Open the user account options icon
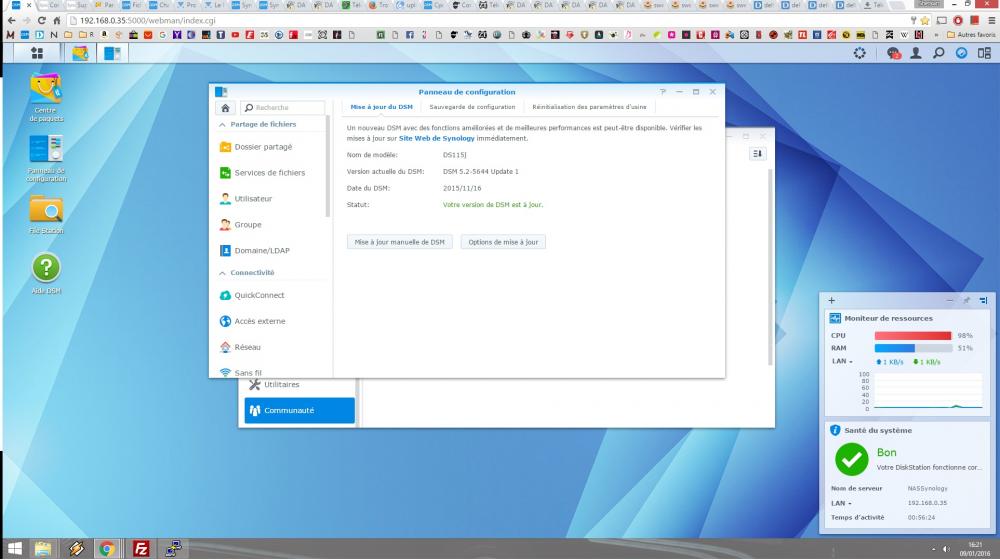The height and width of the screenshot is (560, 1000). pos(915,53)
